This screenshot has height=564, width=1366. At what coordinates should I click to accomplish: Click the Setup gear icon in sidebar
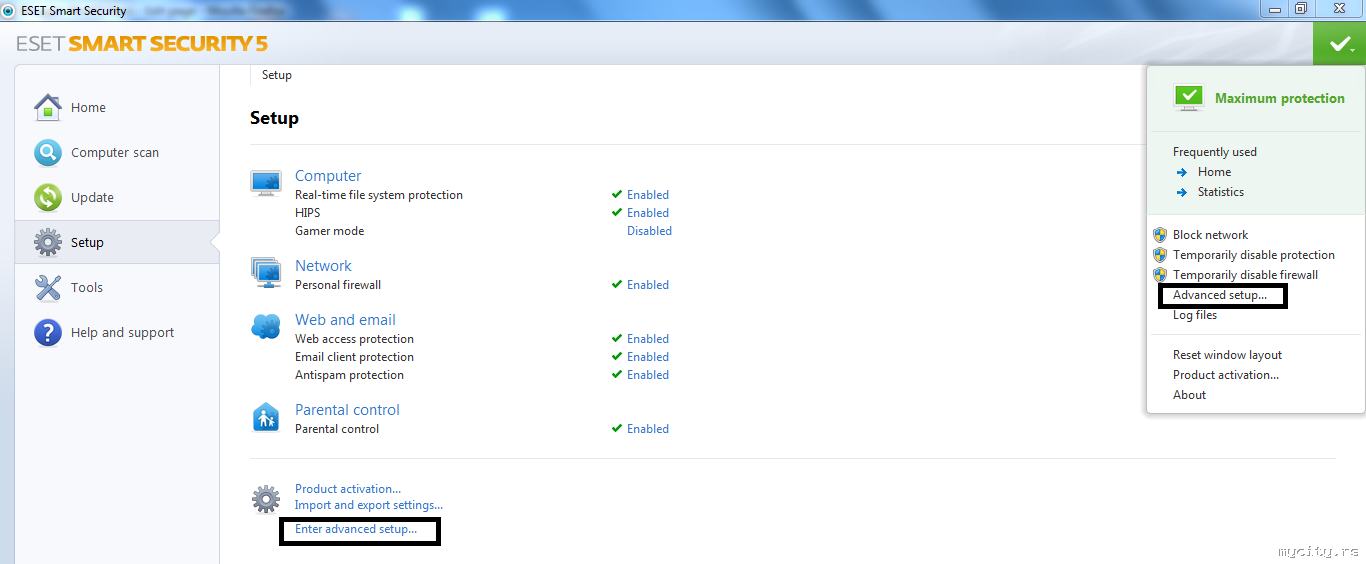click(48, 242)
